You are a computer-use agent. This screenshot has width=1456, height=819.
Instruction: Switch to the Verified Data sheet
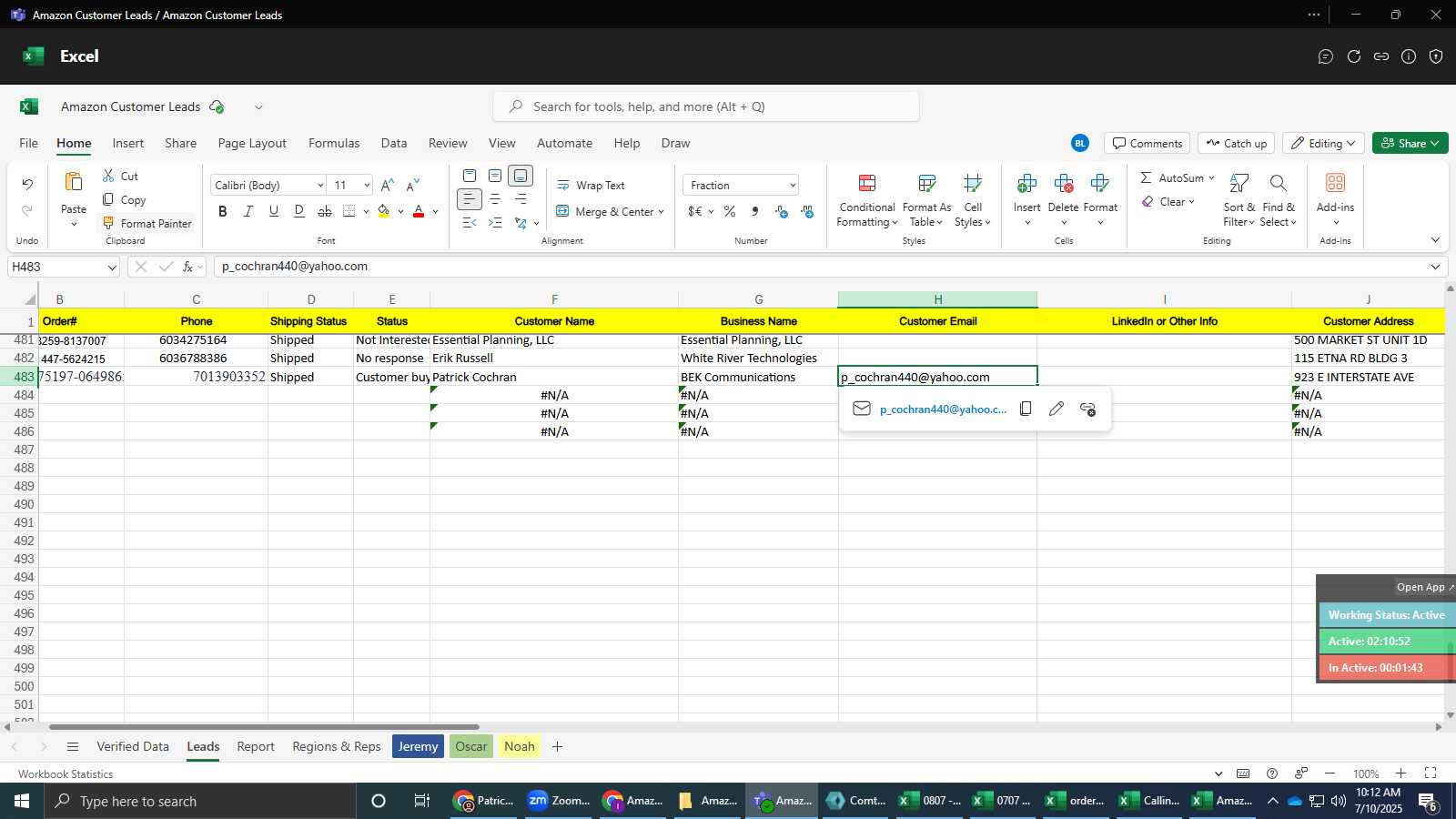[133, 746]
